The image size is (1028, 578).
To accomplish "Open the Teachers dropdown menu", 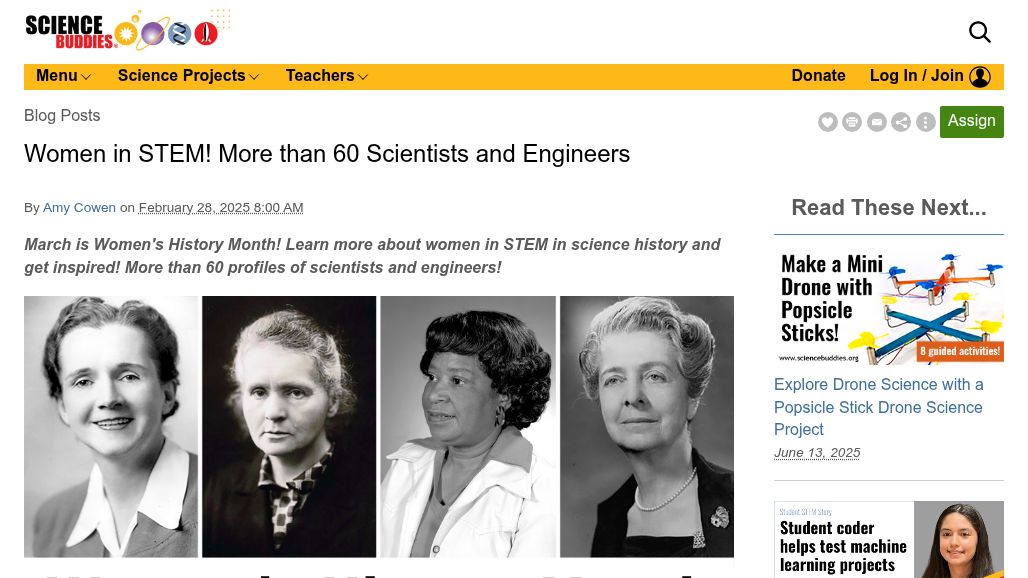I will [x=326, y=76].
